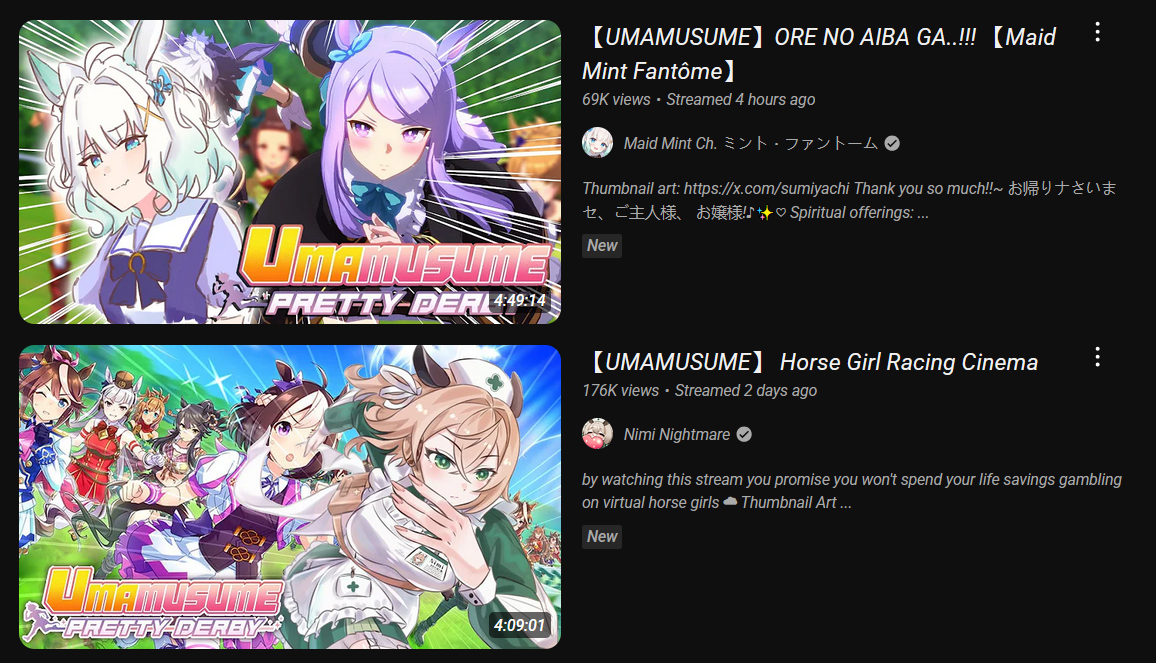The width and height of the screenshot is (1156, 663).
Task: Click Nimi Nightmare channel avatar
Action: coord(597,434)
